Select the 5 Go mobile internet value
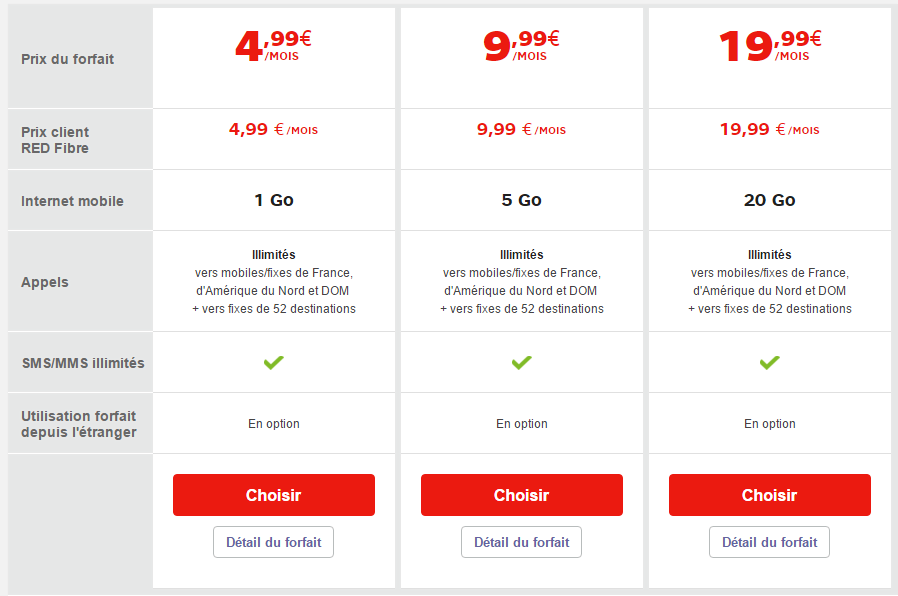 (521, 200)
